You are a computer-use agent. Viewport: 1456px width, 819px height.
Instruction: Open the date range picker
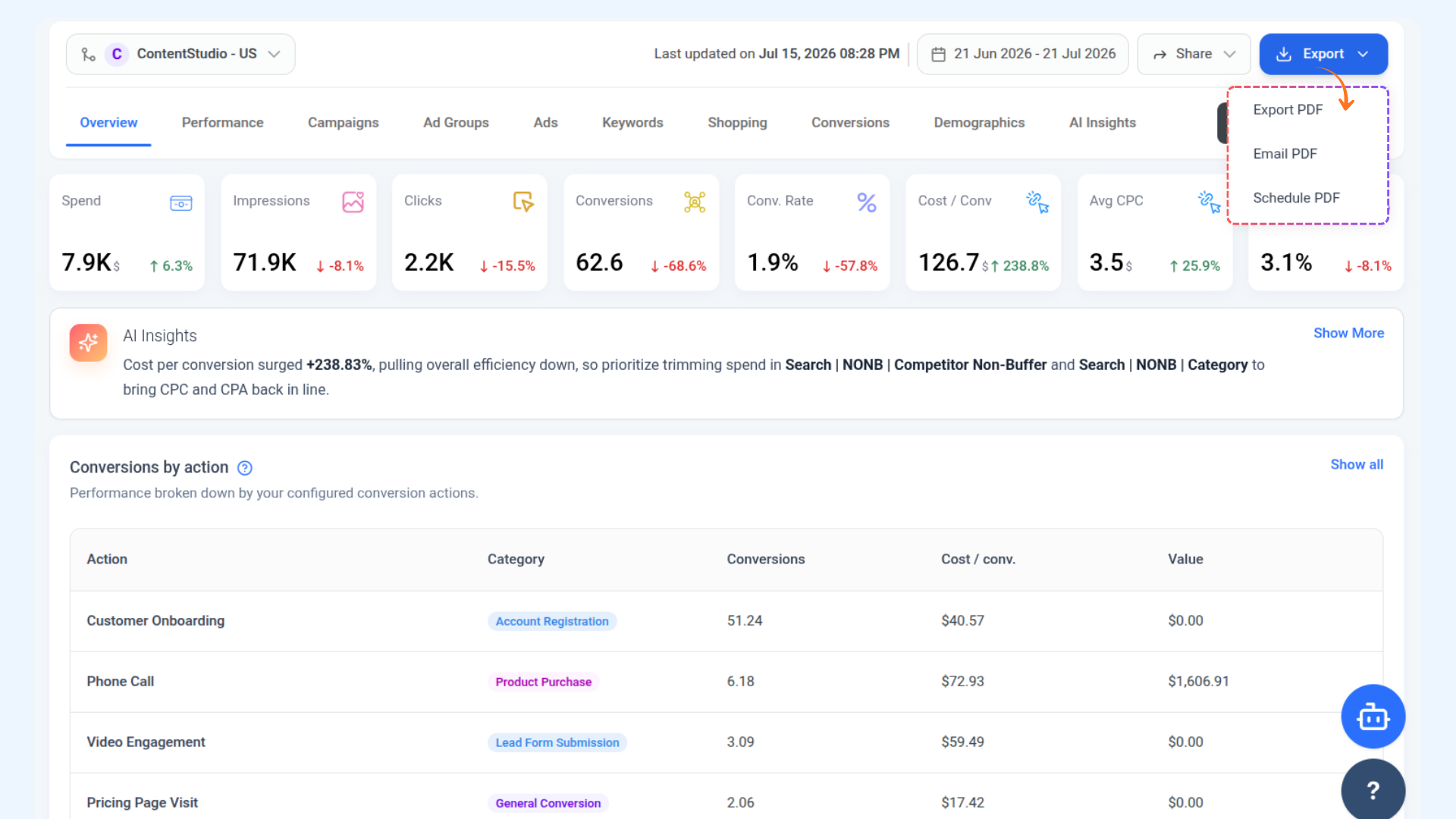pos(1022,54)
